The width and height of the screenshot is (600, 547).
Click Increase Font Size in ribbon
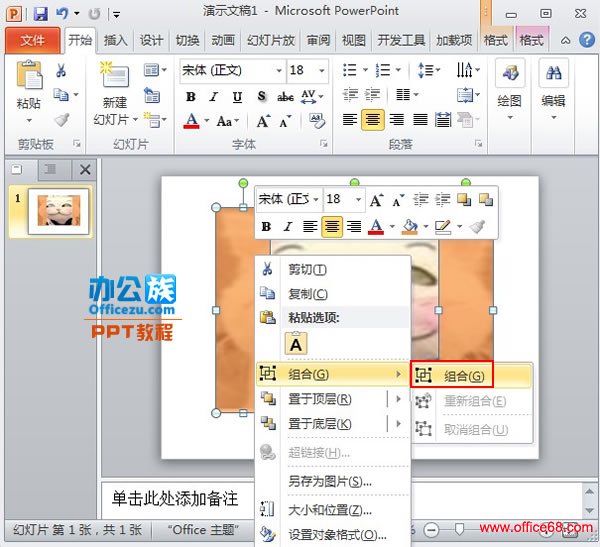coord(263,122)
